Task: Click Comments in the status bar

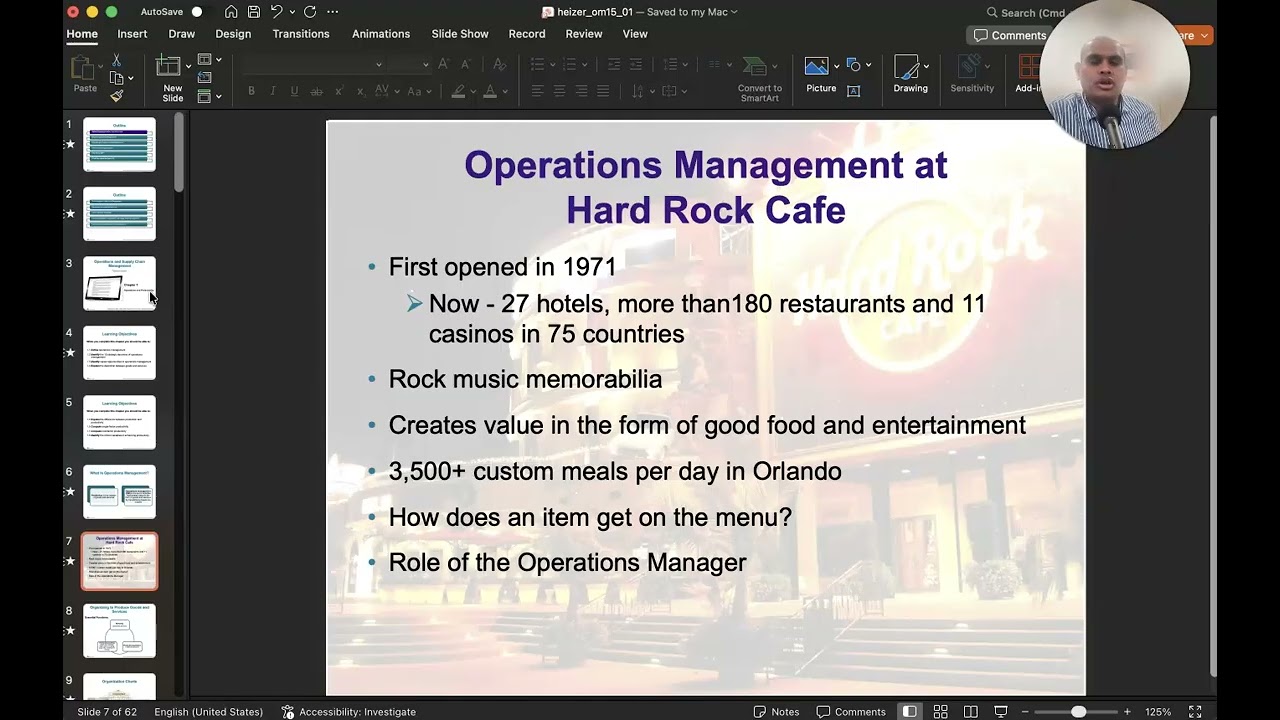Action: click(851, 712)
